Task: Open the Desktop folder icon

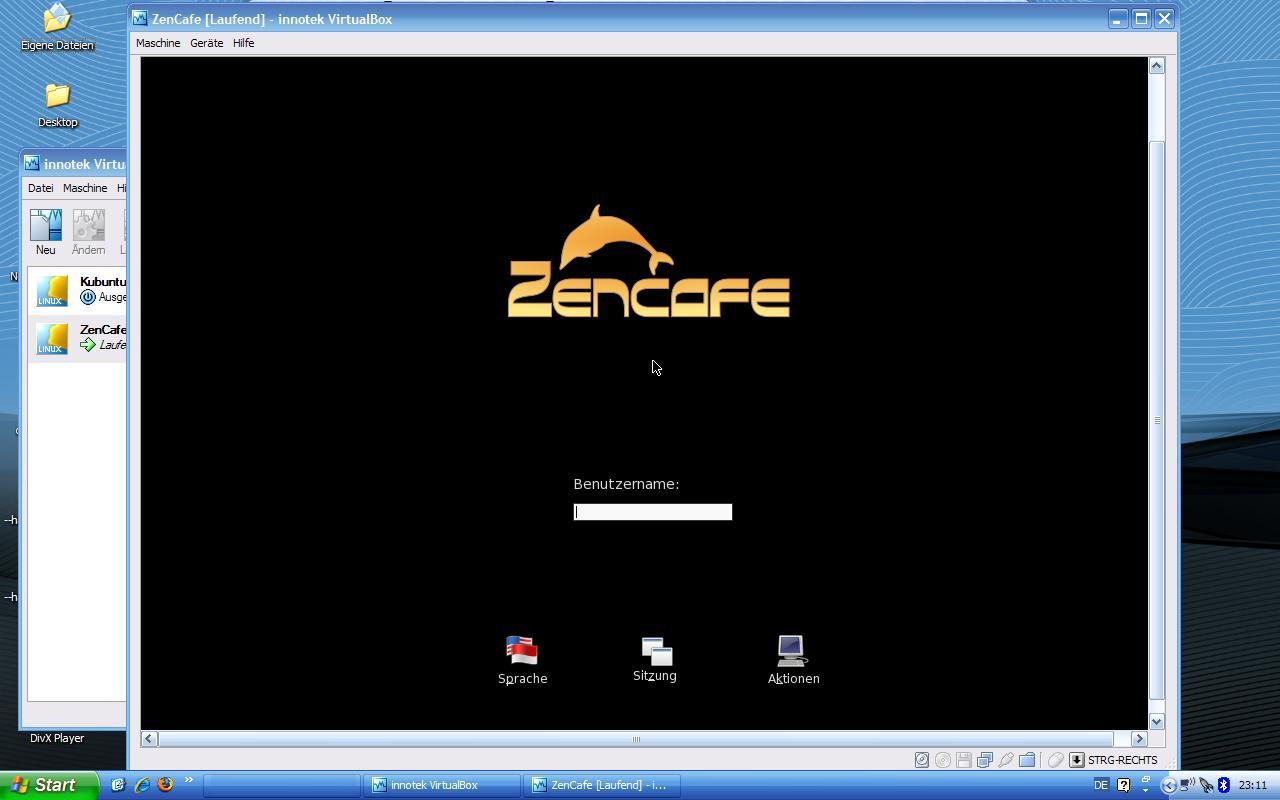Action: coord(57,105)
